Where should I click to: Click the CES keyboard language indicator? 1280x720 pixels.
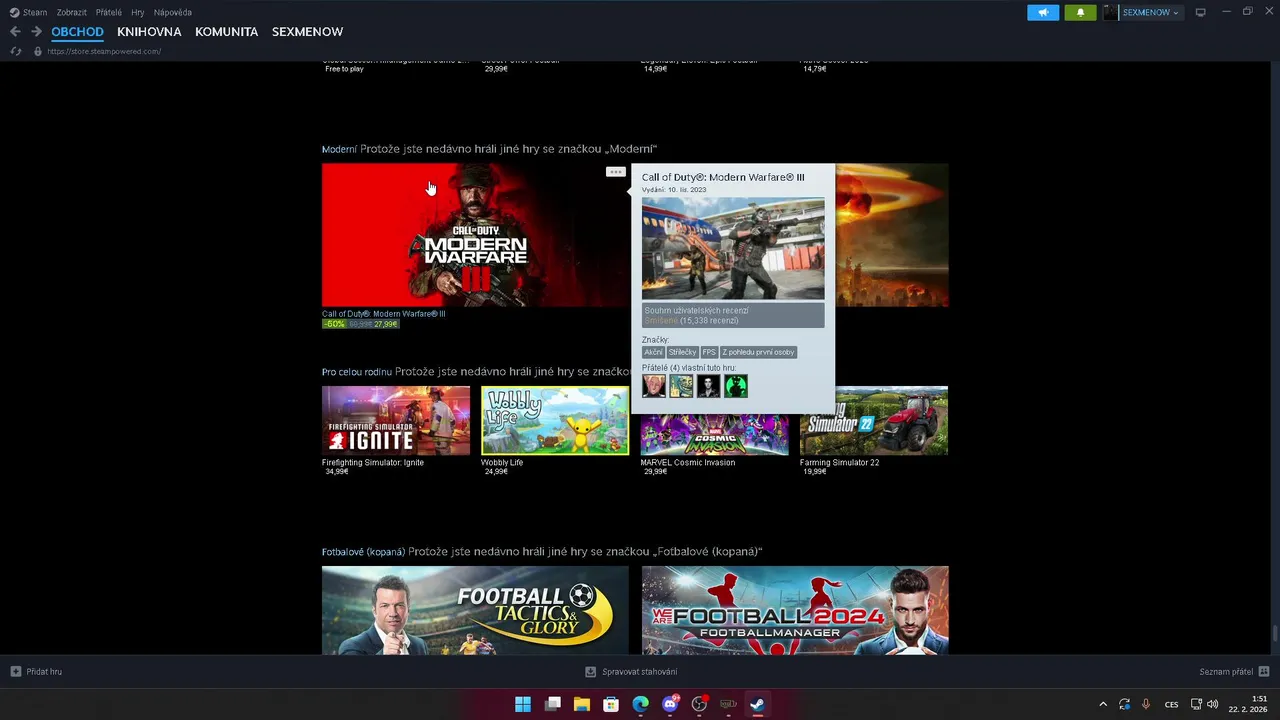coord(1171,704)
